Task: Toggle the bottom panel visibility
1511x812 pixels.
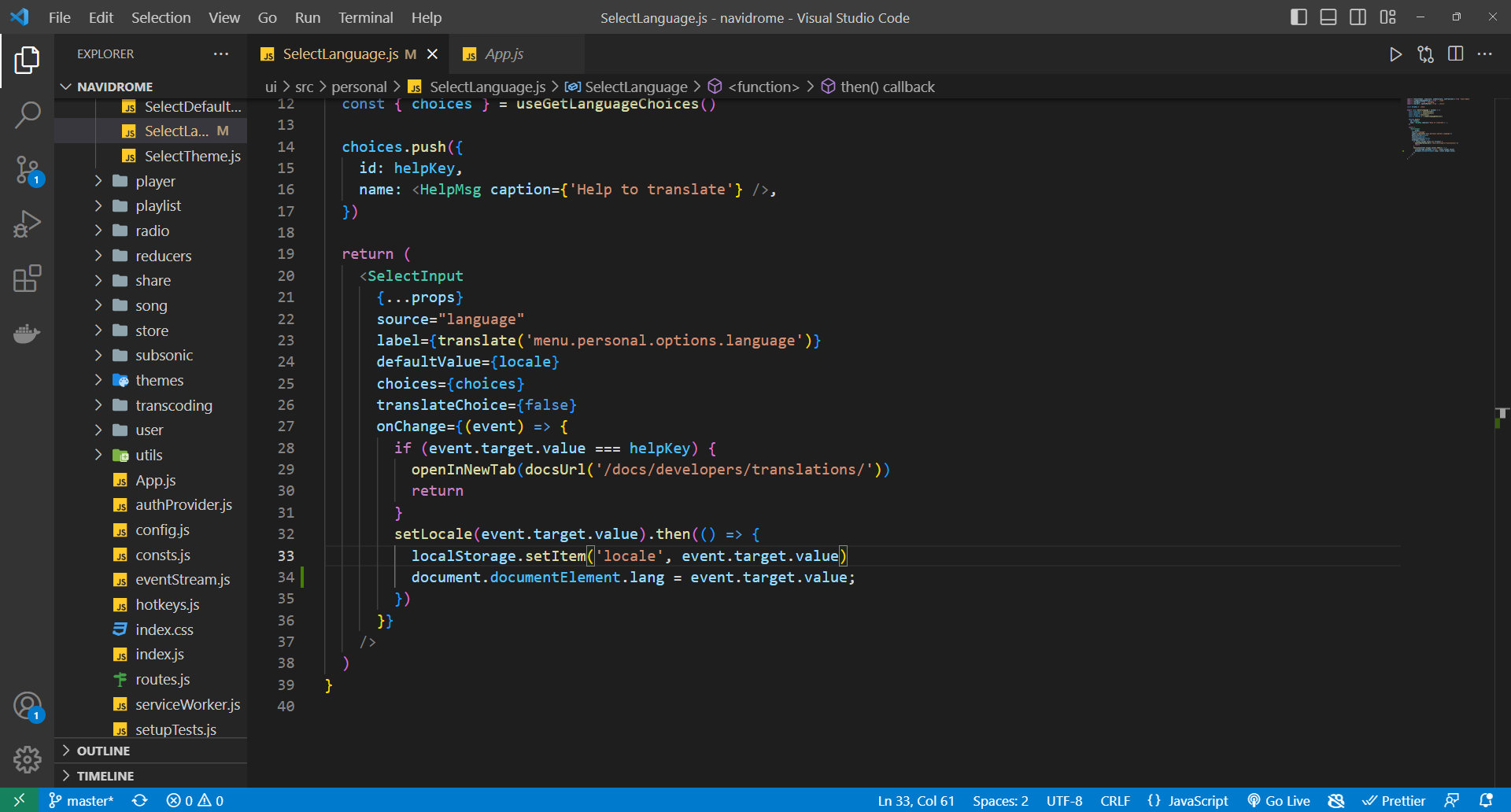Action: pos(1328,17)
